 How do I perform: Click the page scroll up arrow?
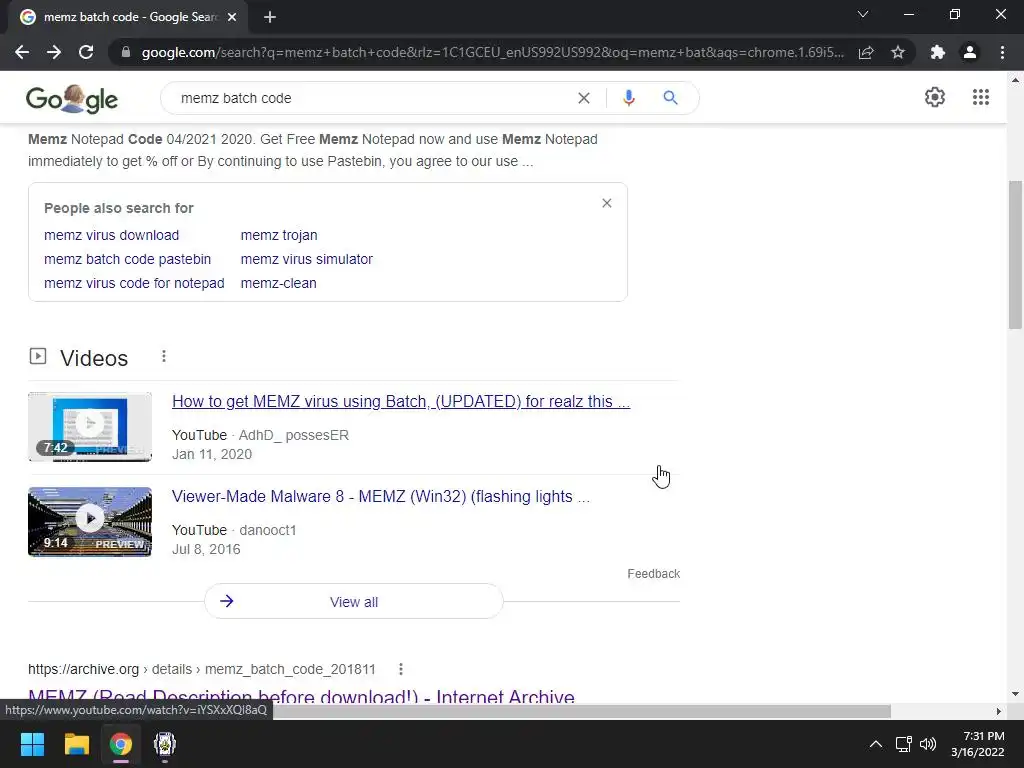tap(1015, 80)
